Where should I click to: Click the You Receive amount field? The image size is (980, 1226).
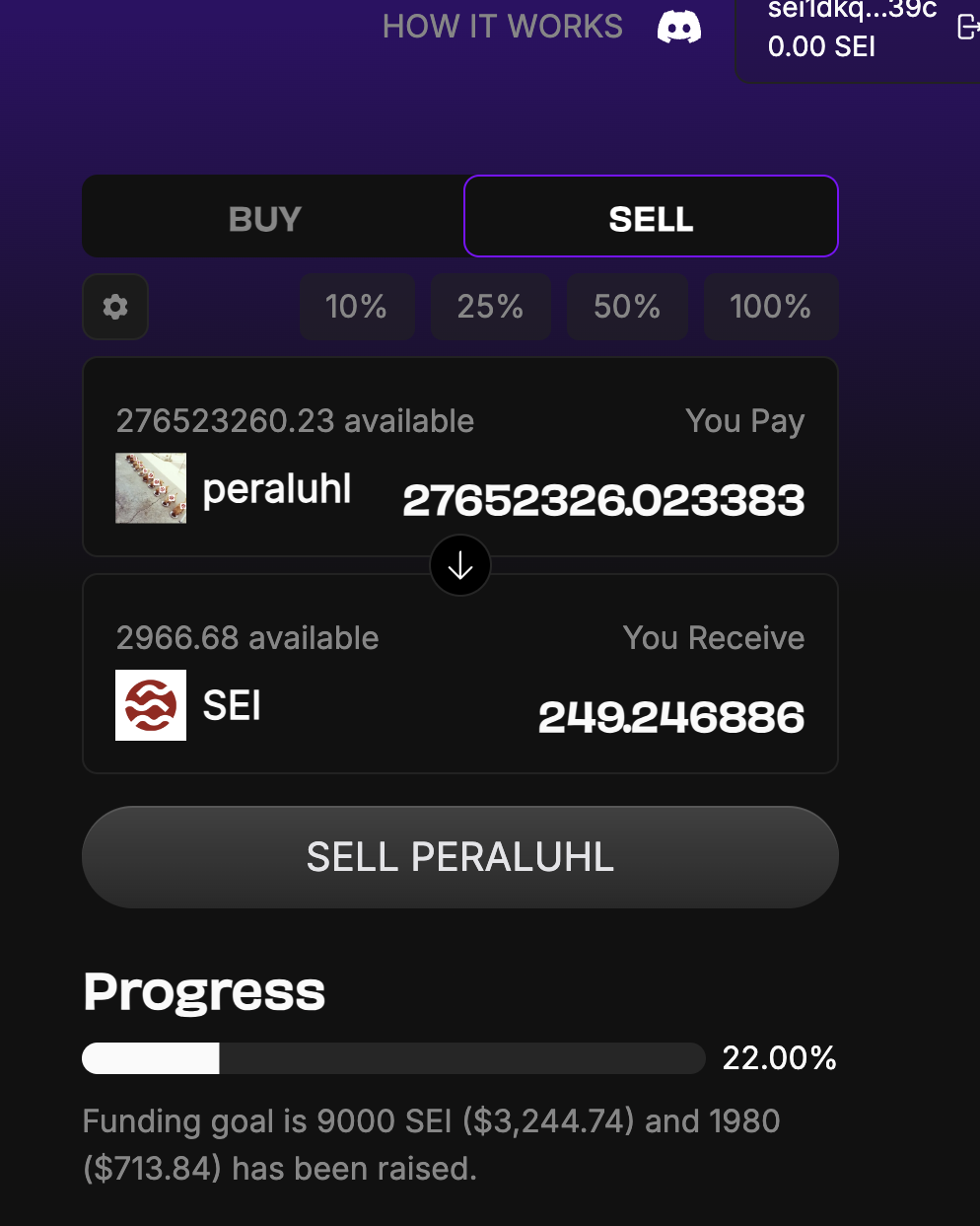pyautogui.click(x=670, y=718)
